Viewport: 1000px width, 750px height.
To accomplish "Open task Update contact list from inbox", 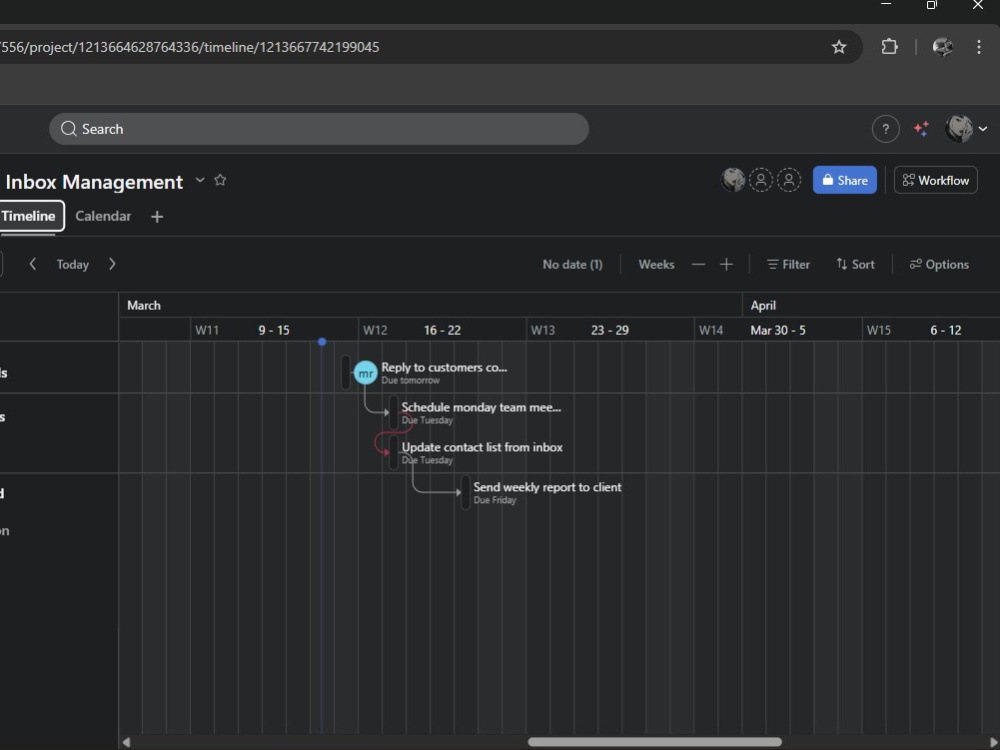I will click(482, 447).
